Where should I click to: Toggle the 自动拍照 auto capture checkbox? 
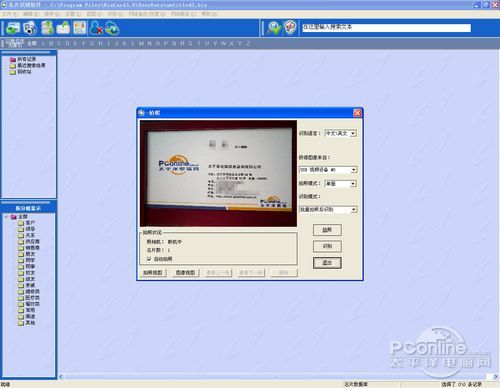[149, 259]
